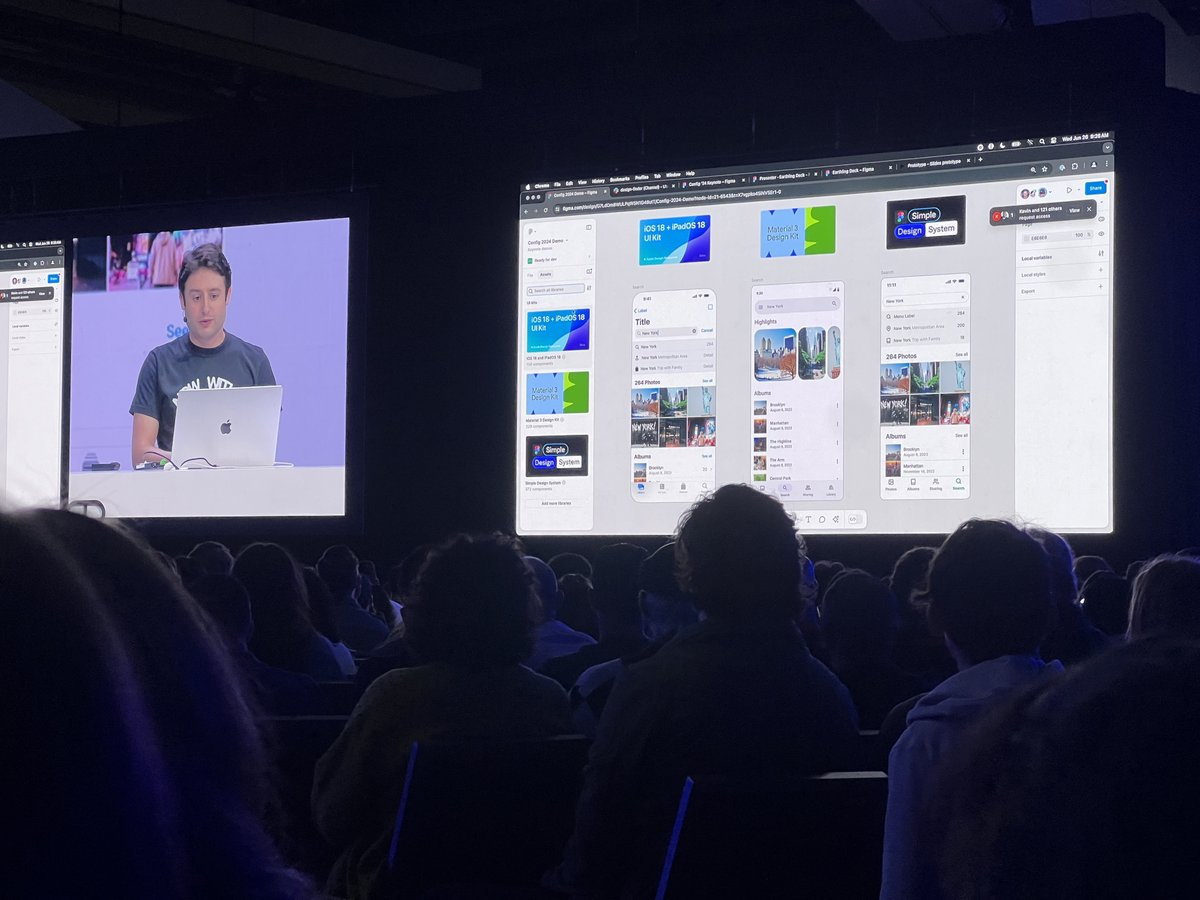This screenshot has width=1200, height=900.
Task: Open iOS 18 + iPadOS 18 library thumbnail in Assets
Action: click(558, 329)
